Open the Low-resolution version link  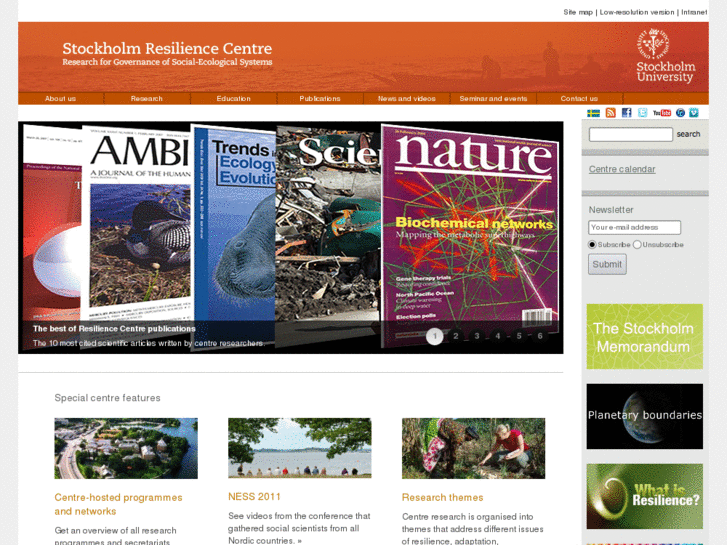click(x=637, y=12)
